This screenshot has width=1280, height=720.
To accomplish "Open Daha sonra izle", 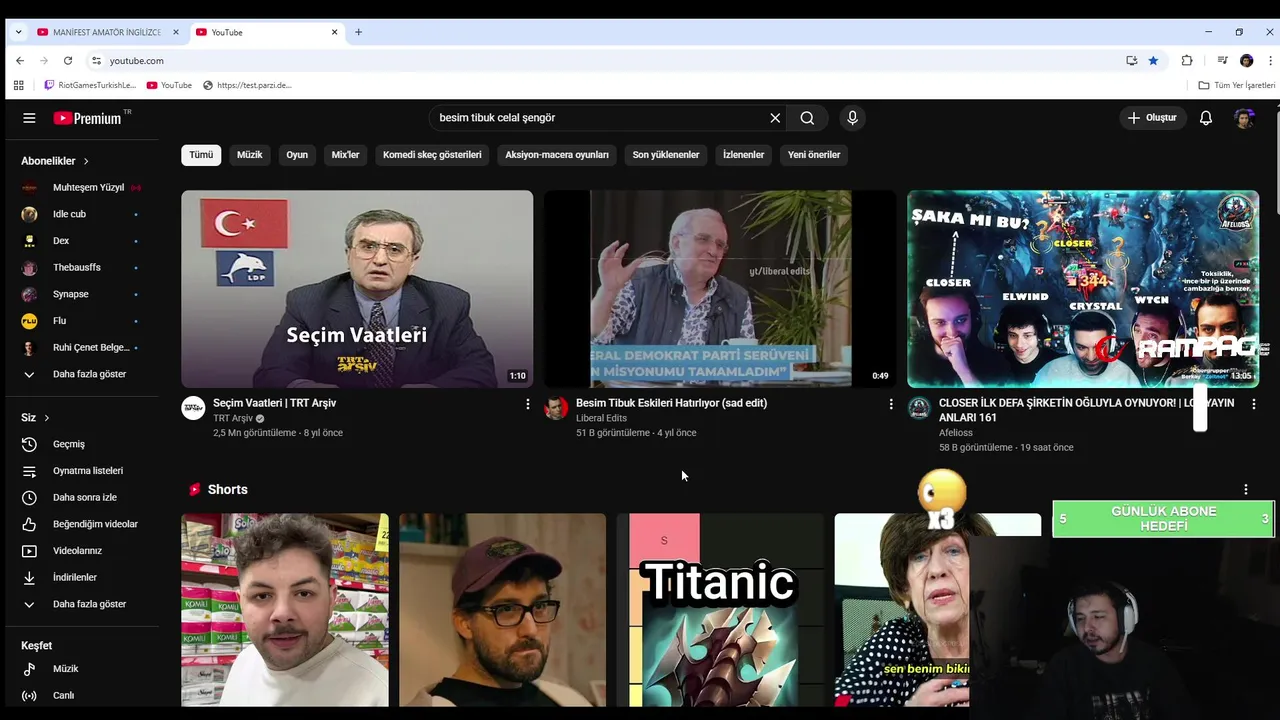I will 82,498.
